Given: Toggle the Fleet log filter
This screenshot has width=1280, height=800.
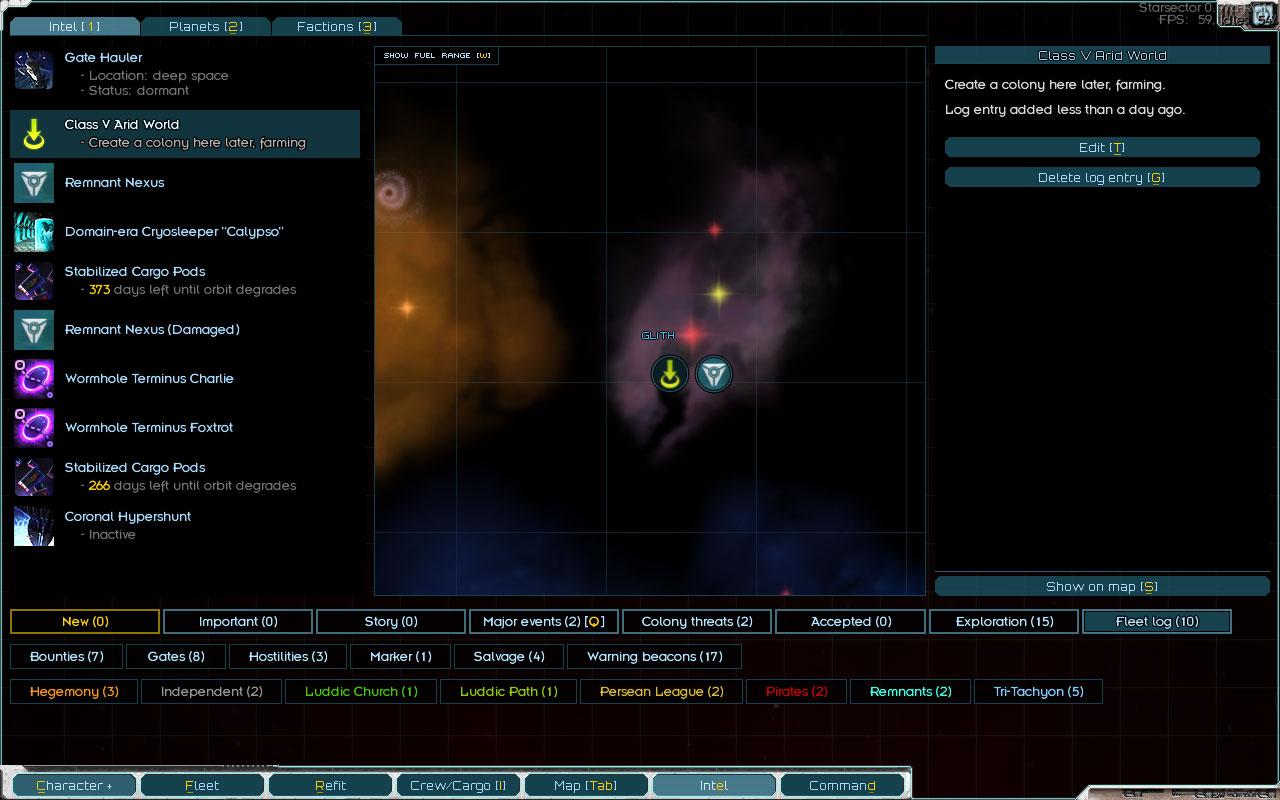Looking at the screenshot, I should coord(1156,622).
